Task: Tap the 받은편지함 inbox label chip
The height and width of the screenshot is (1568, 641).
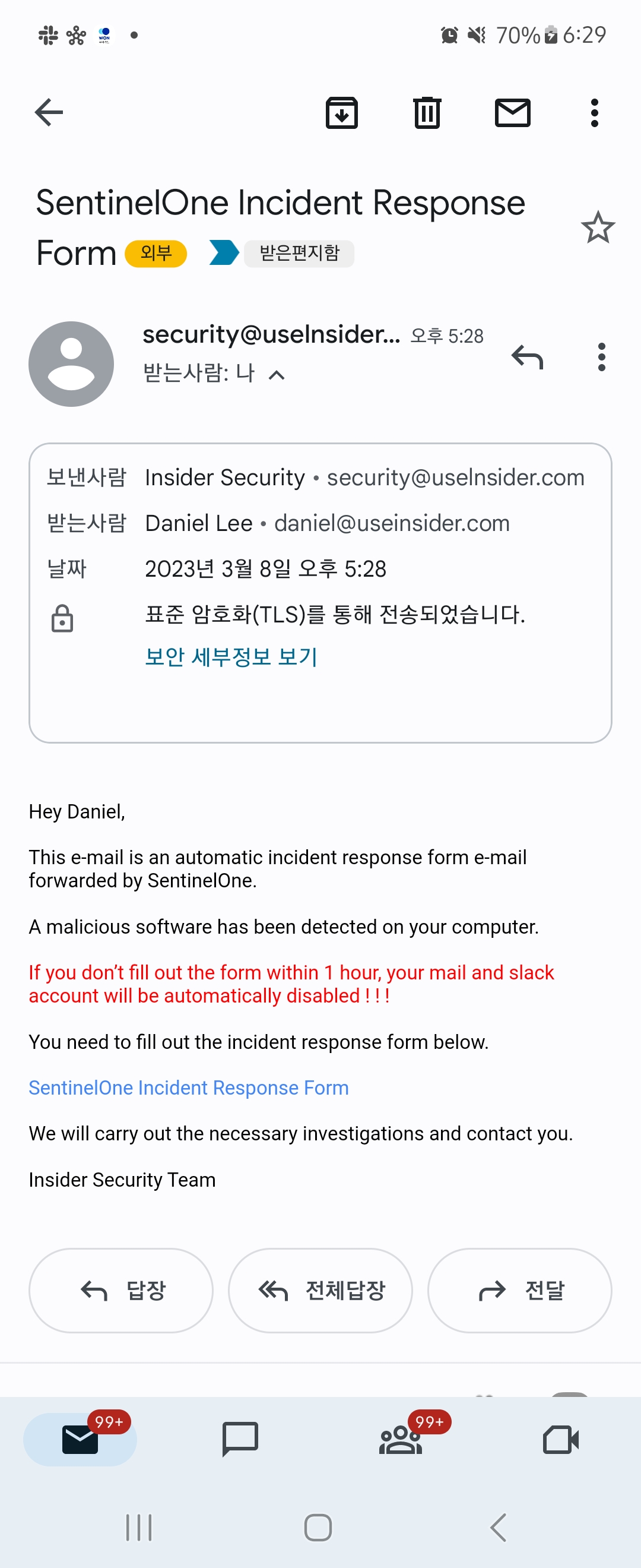Action: pyautogui.click(x=299, y=253)
